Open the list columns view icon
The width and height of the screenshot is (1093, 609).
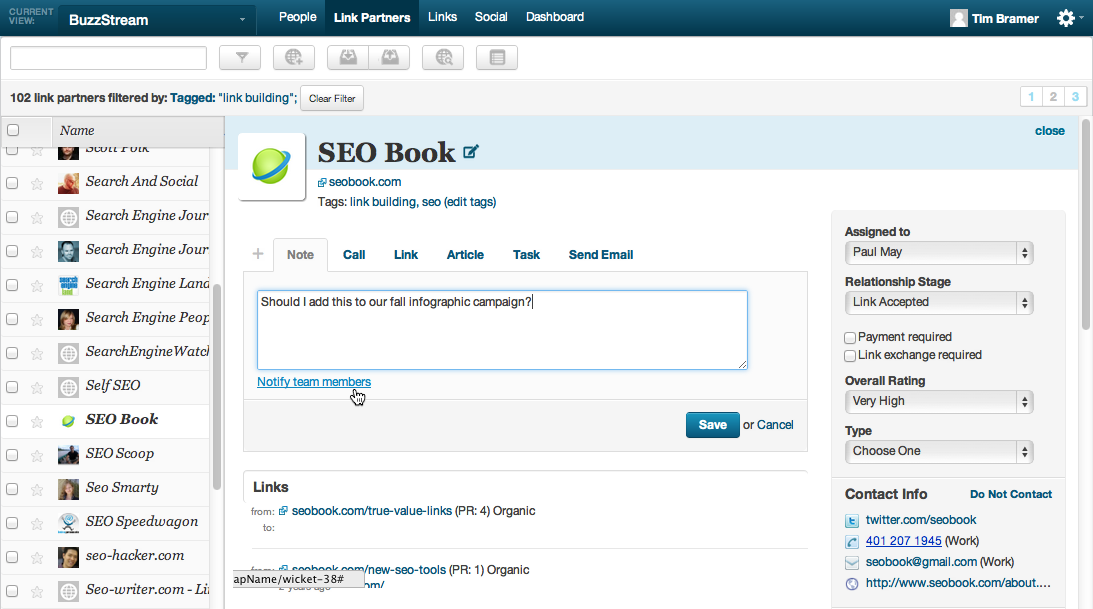(497, 58)
